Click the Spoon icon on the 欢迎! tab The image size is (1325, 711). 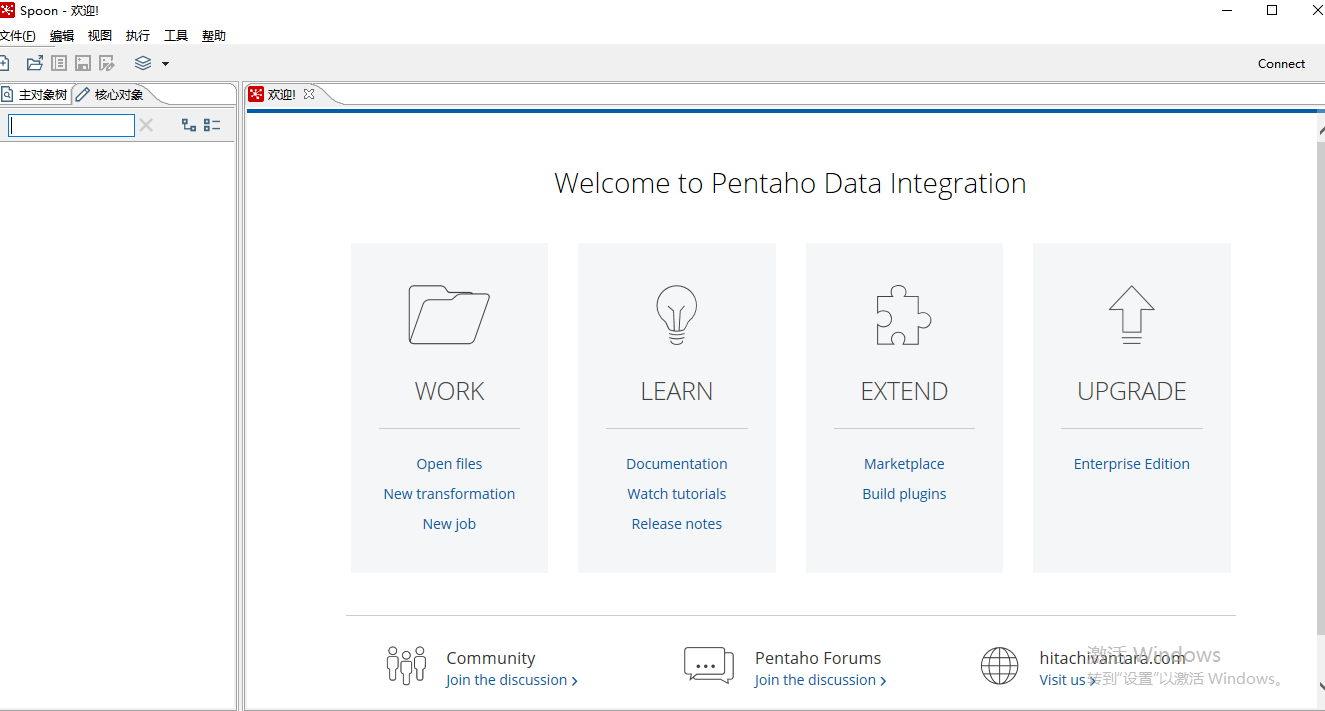pos(256,94)
